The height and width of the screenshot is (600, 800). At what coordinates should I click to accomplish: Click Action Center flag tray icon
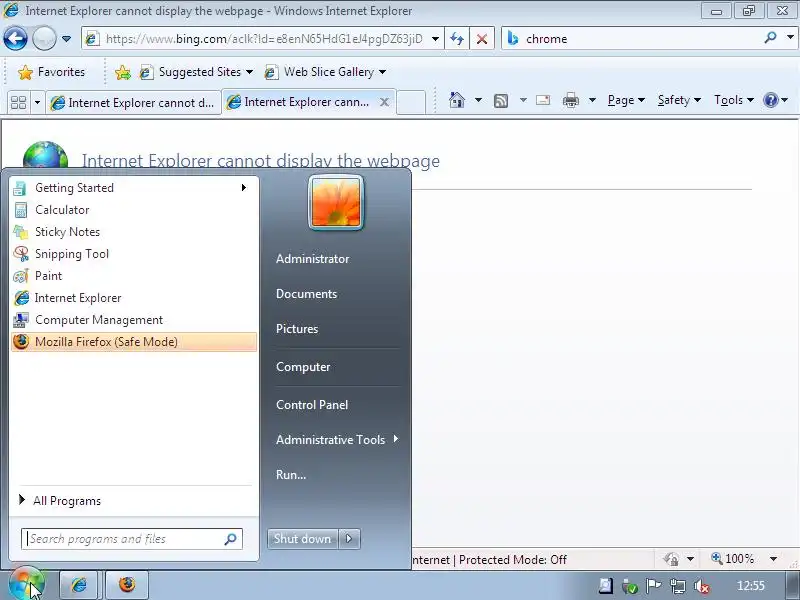point(654,586)
